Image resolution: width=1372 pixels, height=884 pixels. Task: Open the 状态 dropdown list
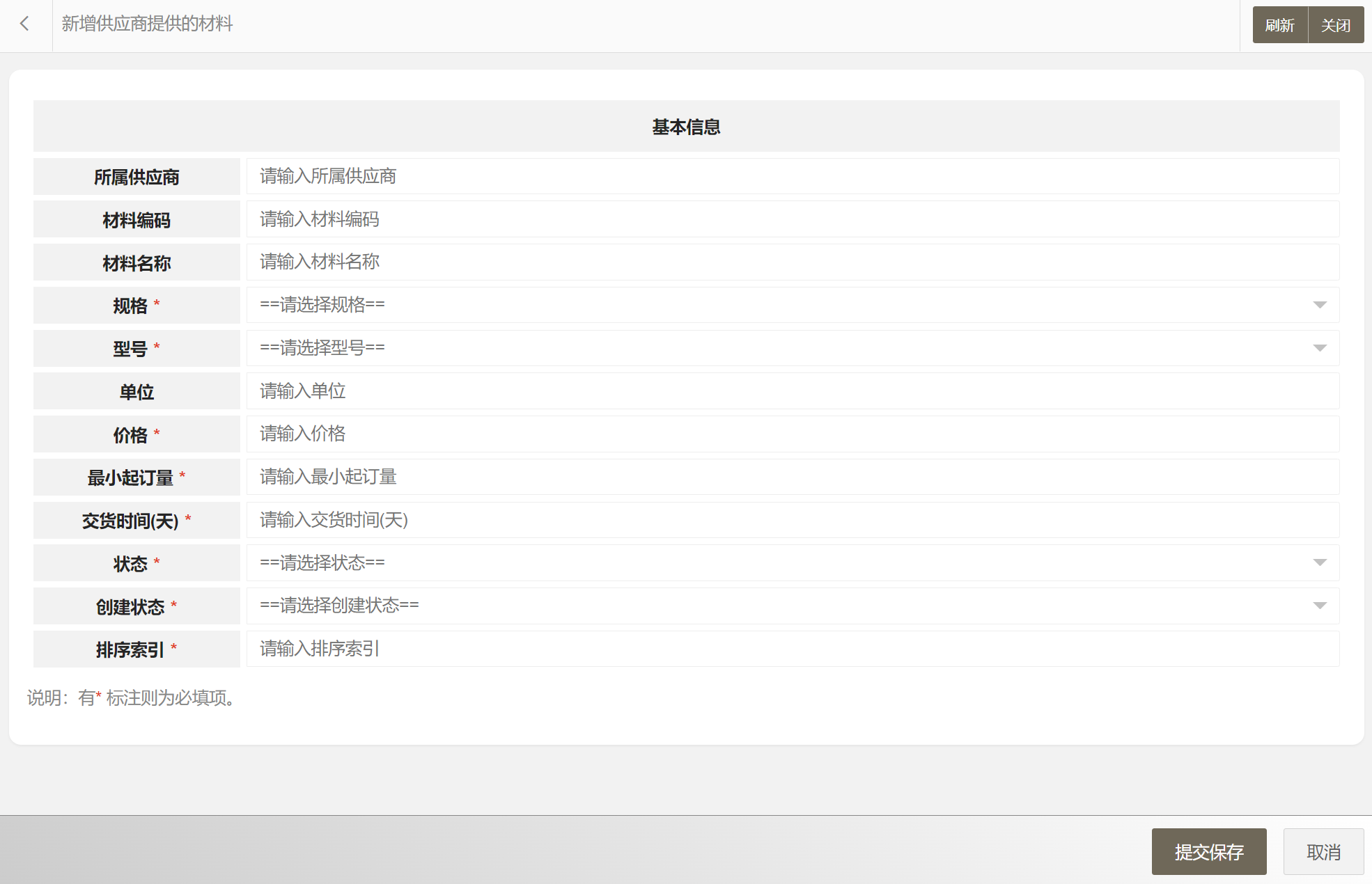coord(1319,562)
